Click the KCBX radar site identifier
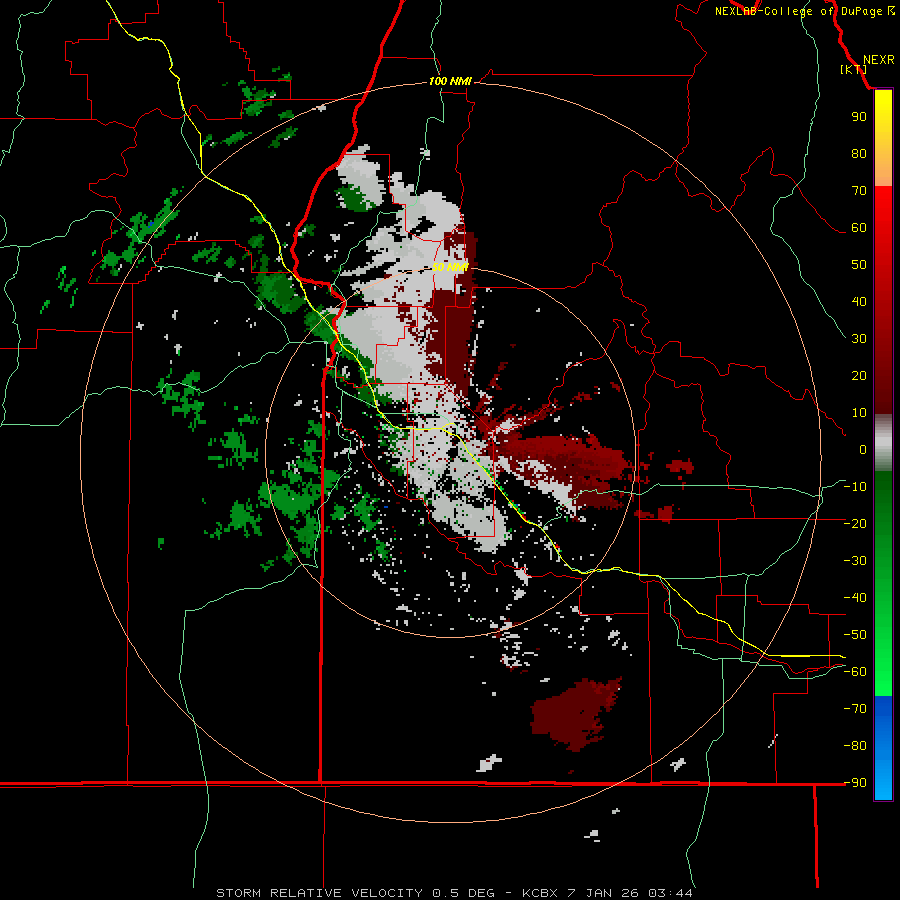 click(540, 893)
